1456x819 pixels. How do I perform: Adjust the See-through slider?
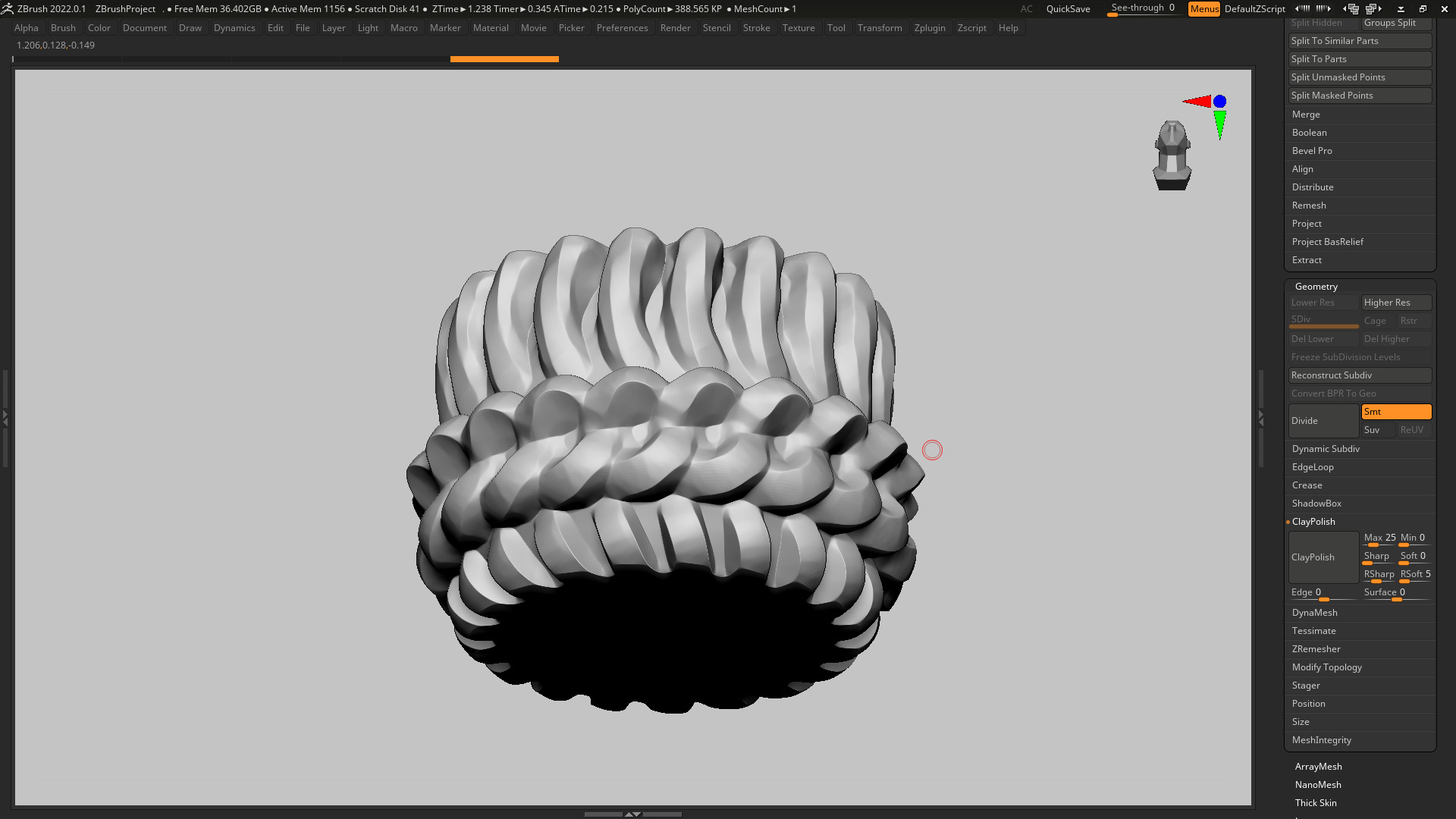1143,9
